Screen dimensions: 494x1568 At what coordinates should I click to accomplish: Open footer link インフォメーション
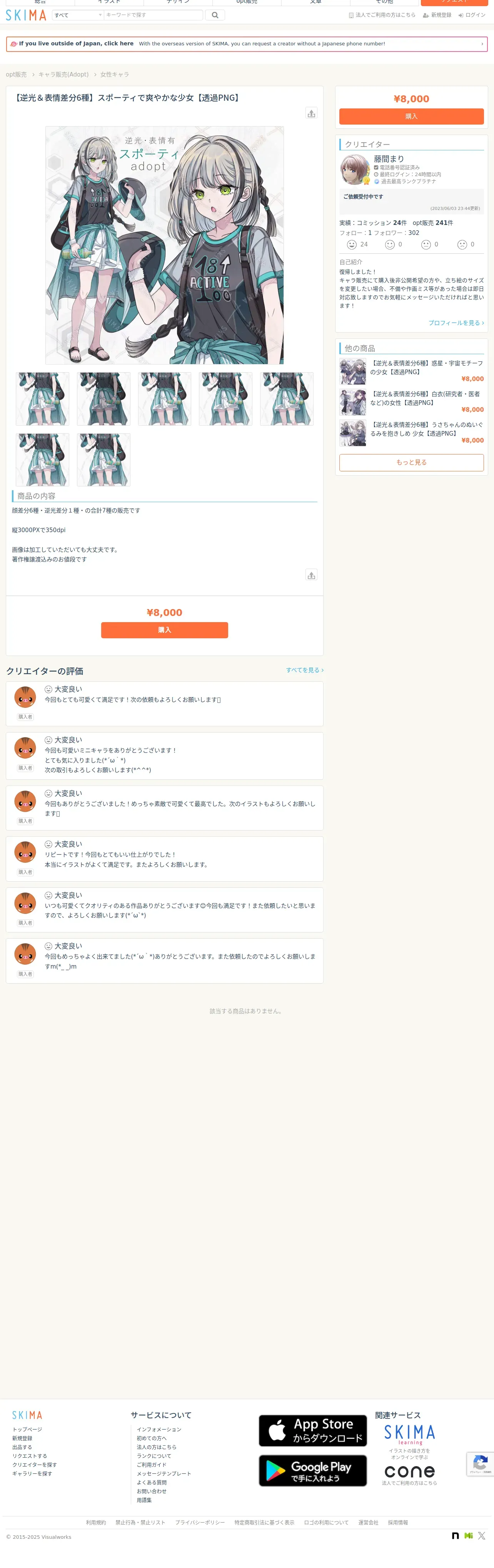(159, 1429)
